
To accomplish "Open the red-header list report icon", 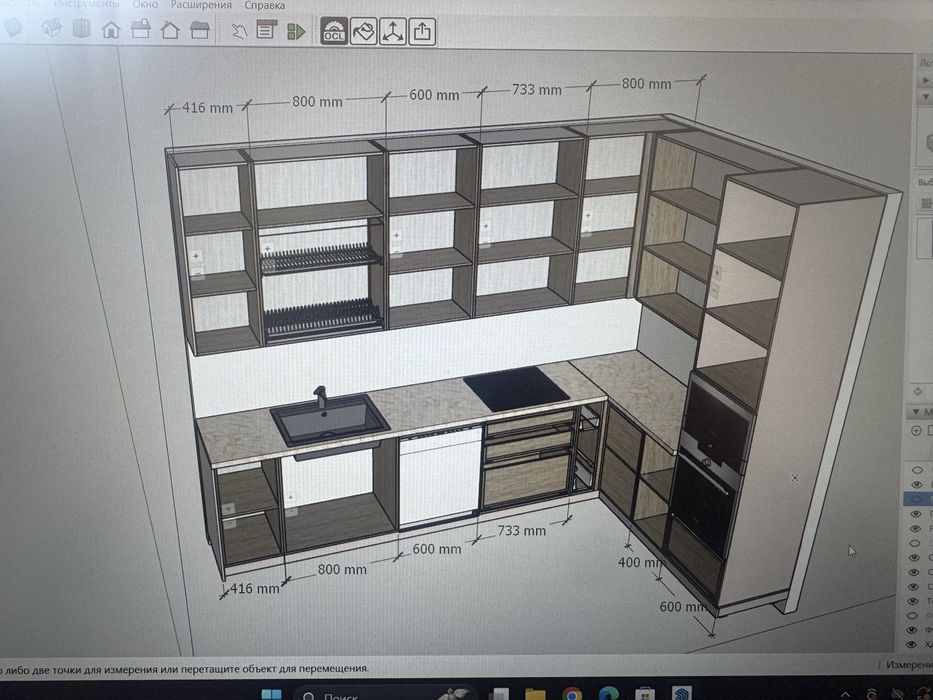I will [x=267, y=29].
